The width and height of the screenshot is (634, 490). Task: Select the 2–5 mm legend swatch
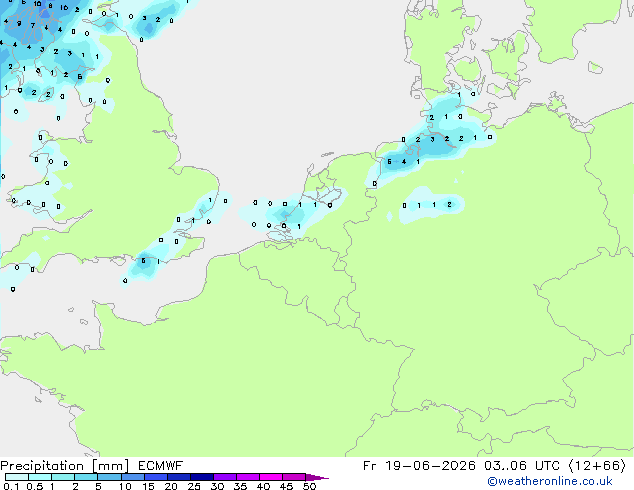[x=86, y=477]
